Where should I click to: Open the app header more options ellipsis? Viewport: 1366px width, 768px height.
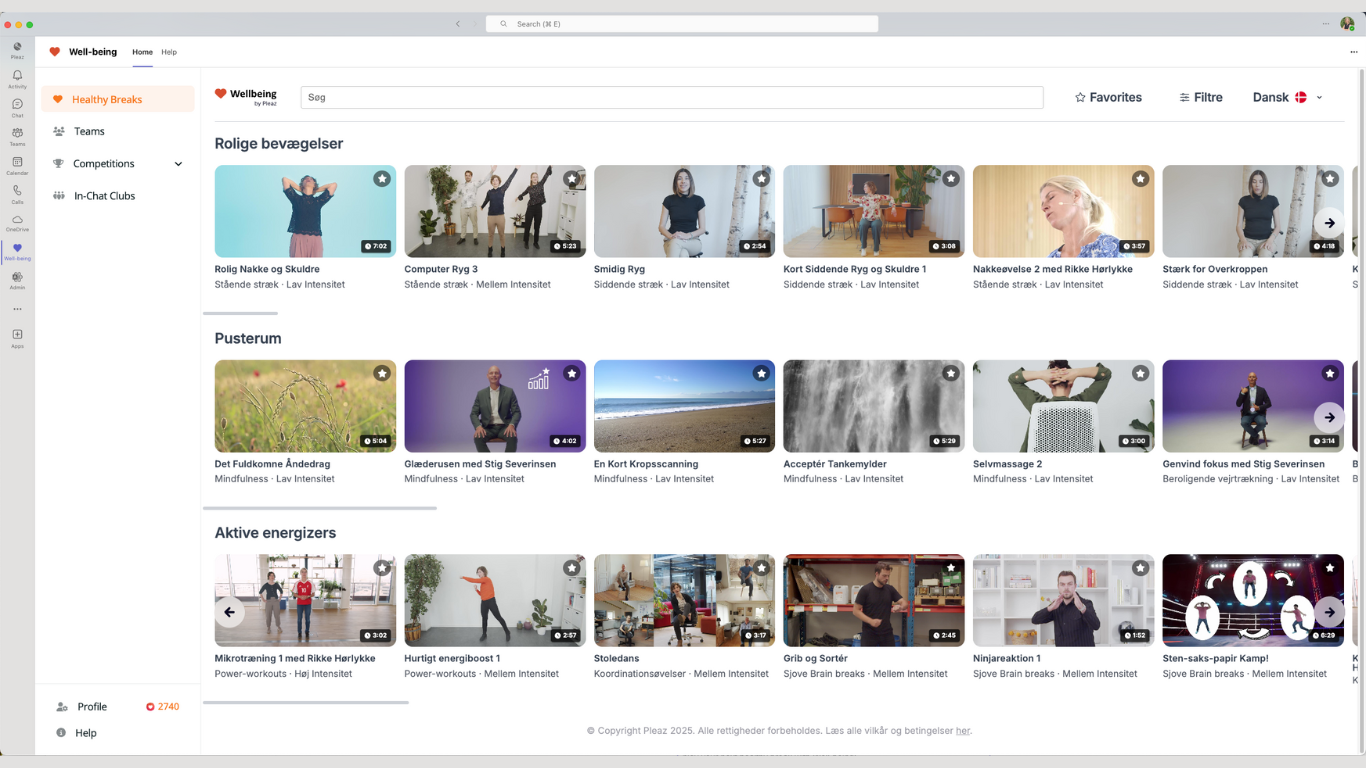click(x=1354, y=52)
